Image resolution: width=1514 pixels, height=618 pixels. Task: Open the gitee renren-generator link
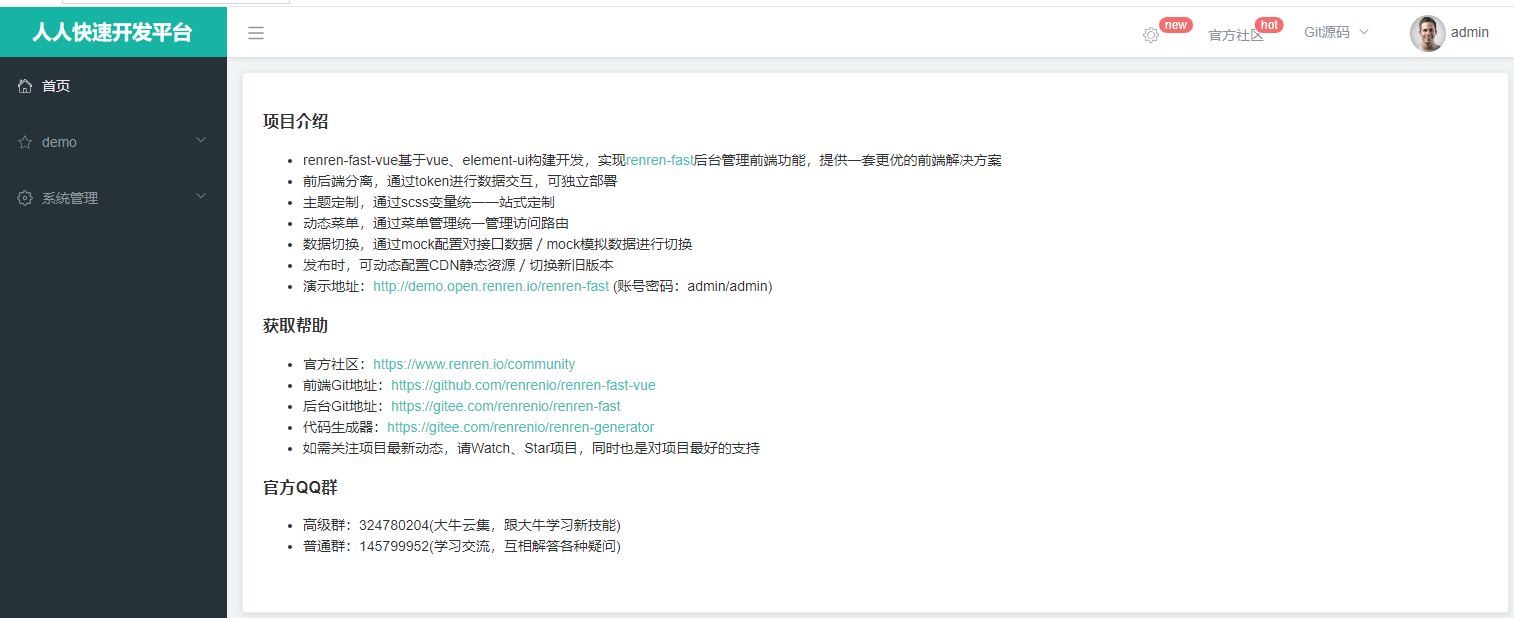tap(521, 427)
